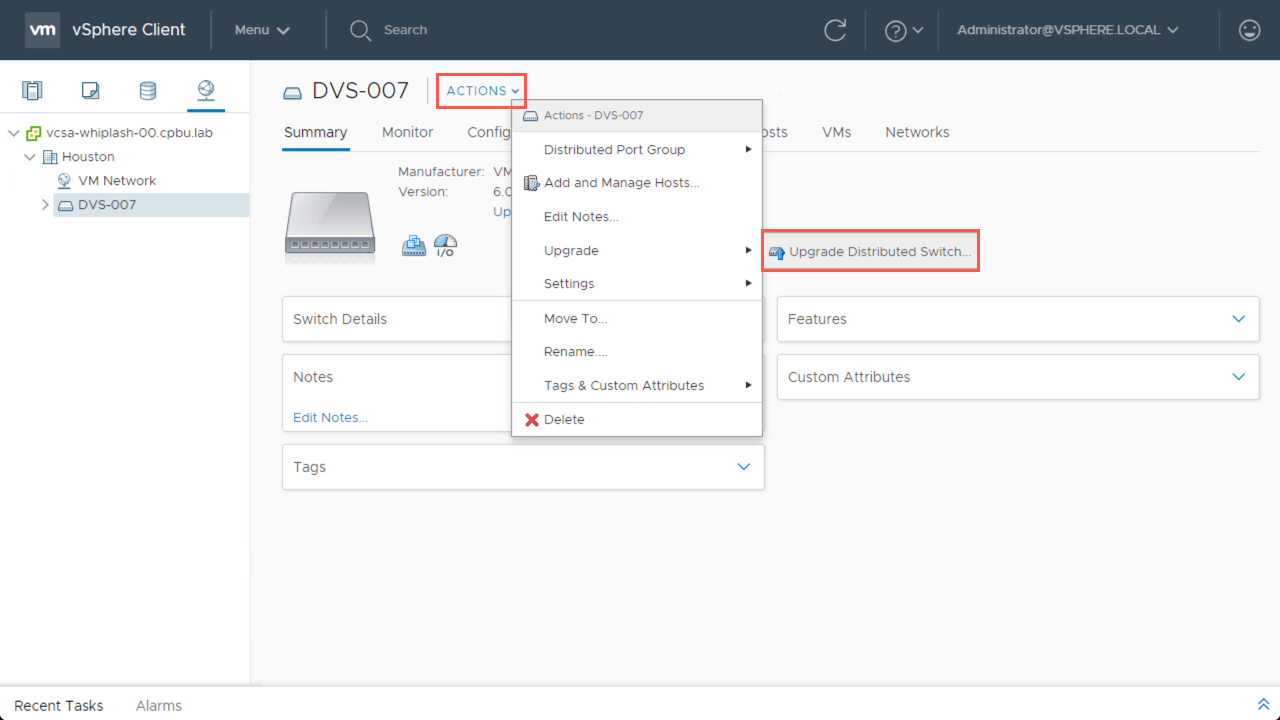
Task: Click the DVS-007 title switch icon
Action: 293,93
